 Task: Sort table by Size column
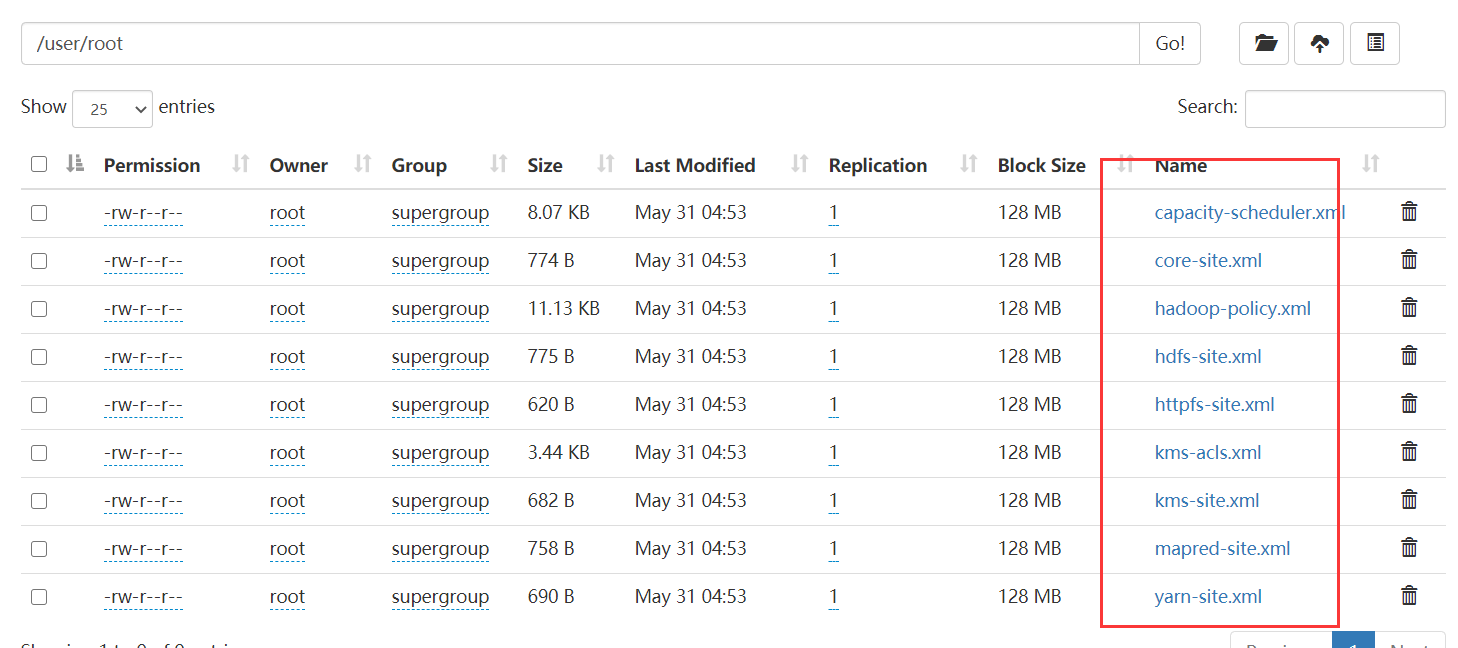click(x=545, y=166)
